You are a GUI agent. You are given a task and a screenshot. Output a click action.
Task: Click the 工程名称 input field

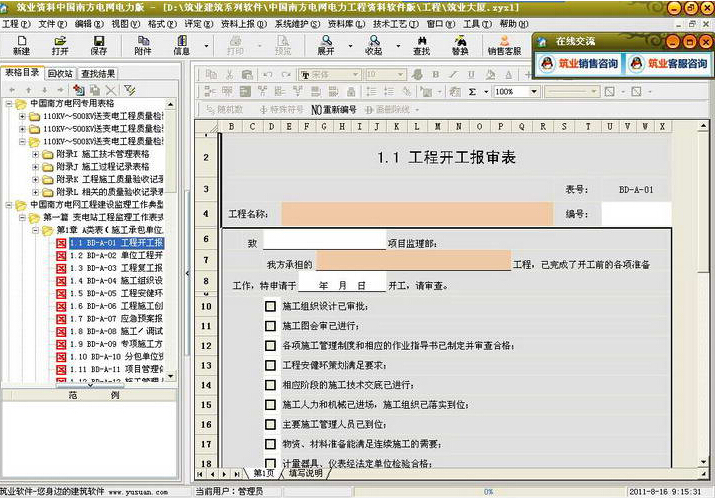point(416,213)
